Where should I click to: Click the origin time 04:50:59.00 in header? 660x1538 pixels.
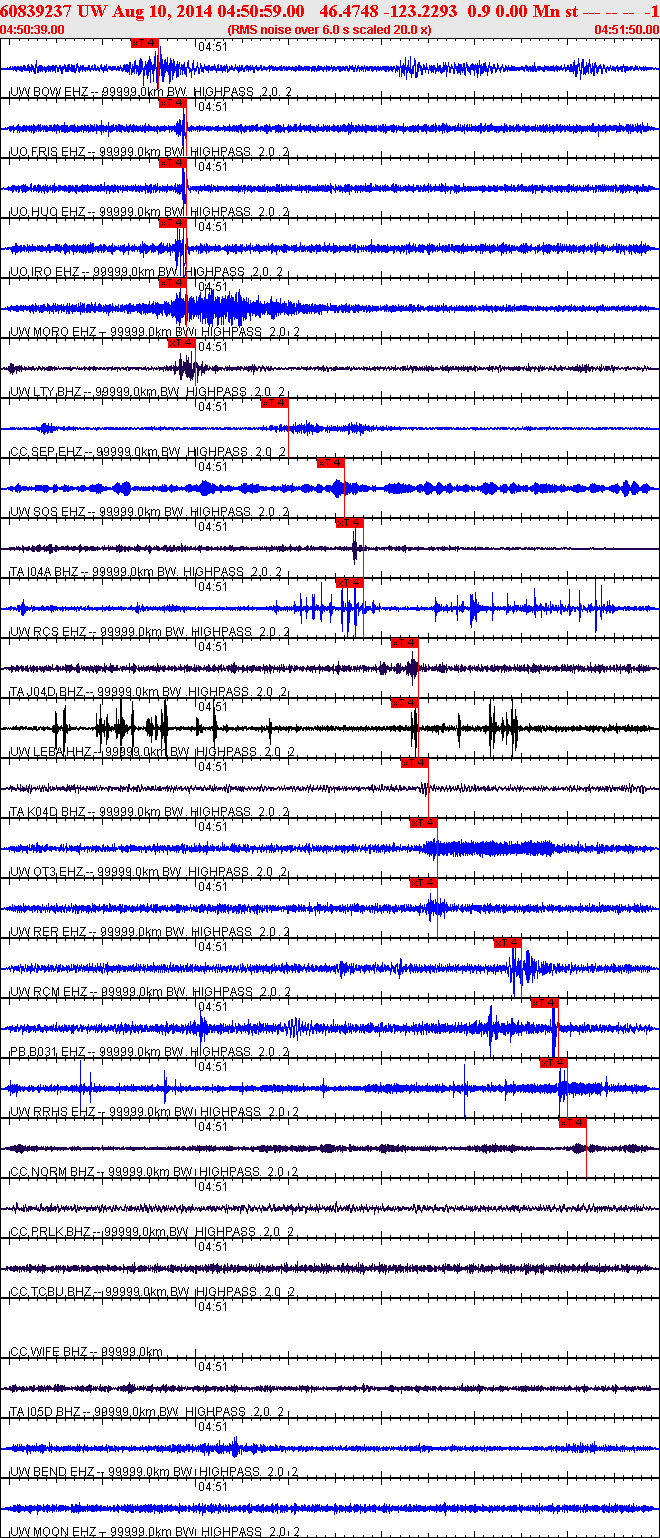coord(260,10)
